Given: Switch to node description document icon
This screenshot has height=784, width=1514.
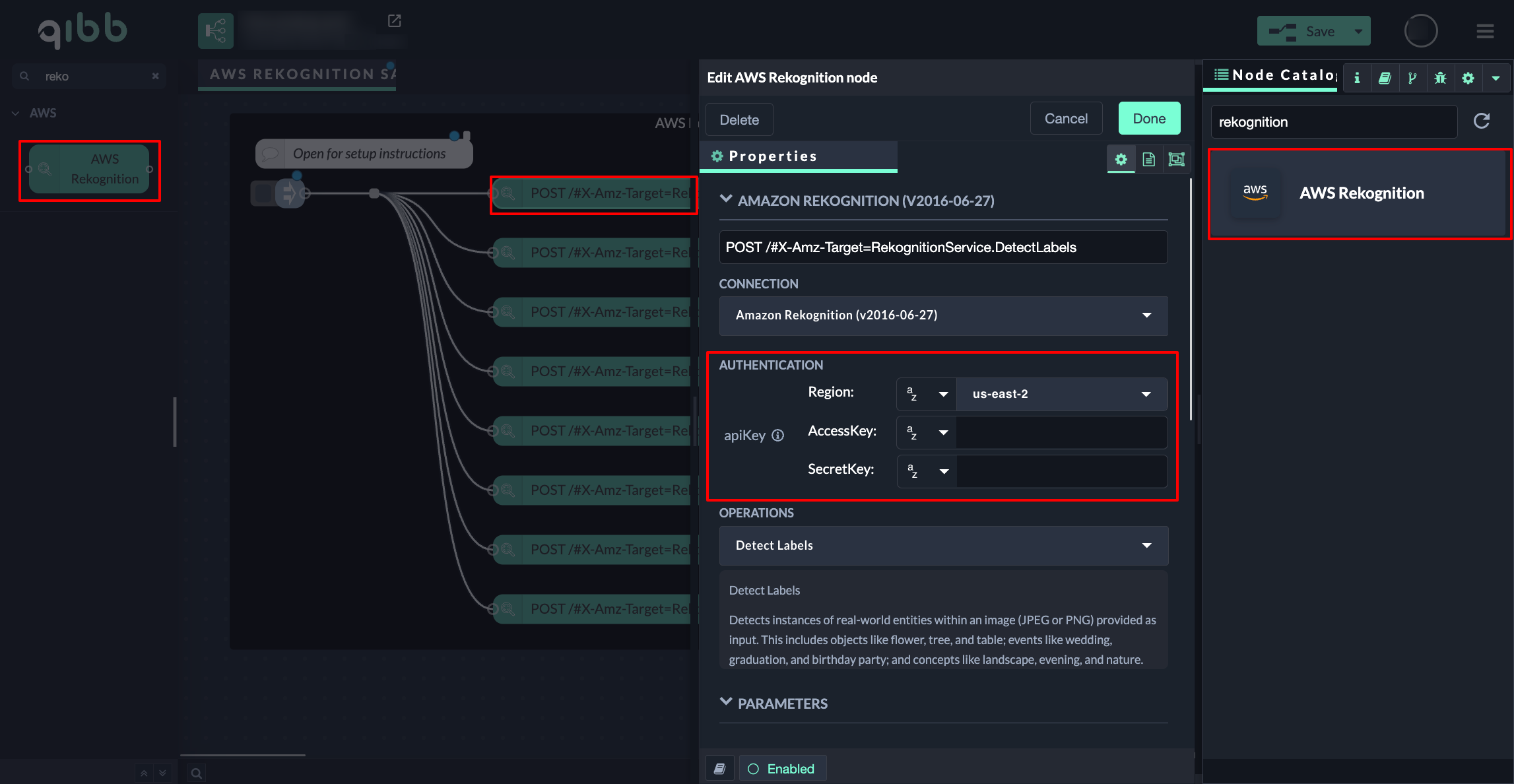Looking at the screenshot, I should (x=1148, y=159).
